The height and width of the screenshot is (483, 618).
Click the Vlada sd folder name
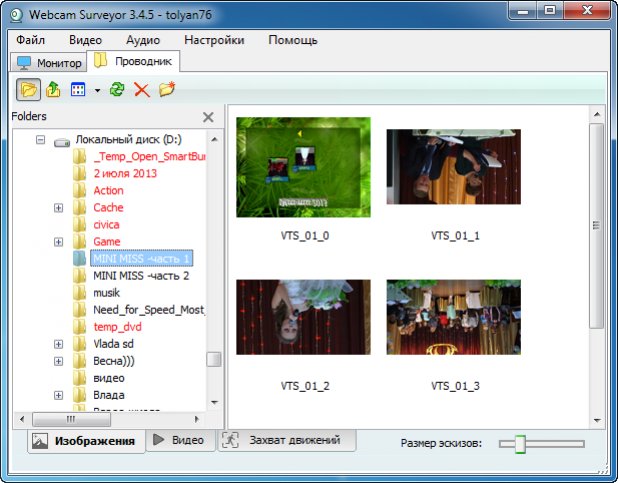[114, 344]
